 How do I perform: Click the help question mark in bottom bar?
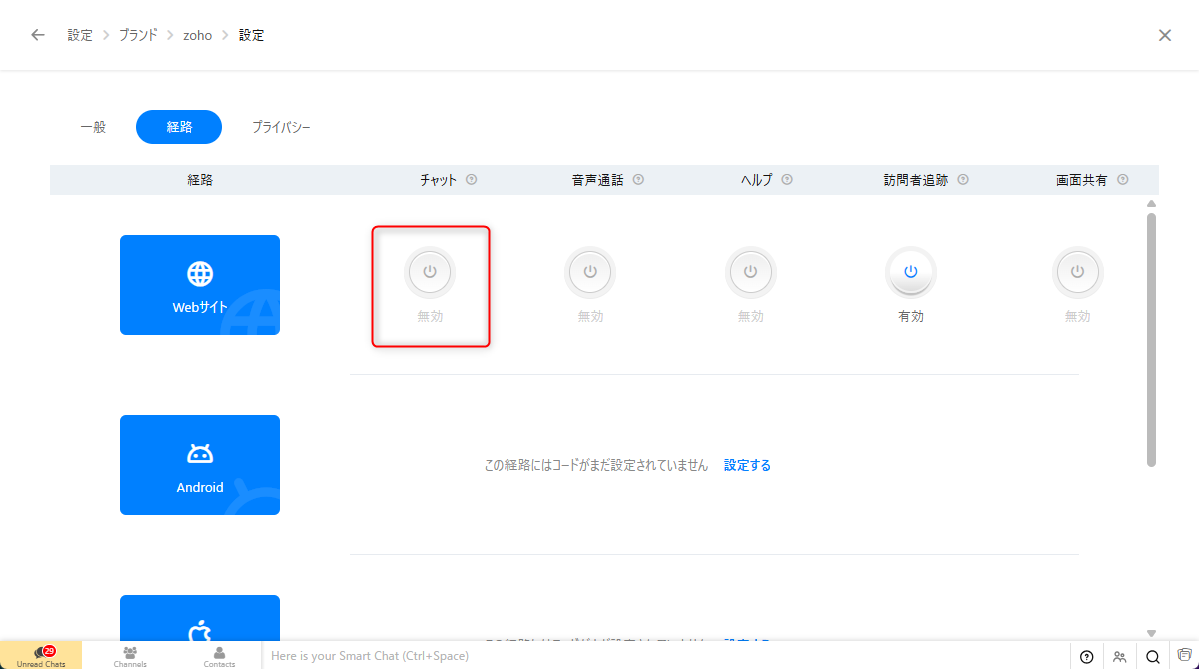coord(1087,657)
